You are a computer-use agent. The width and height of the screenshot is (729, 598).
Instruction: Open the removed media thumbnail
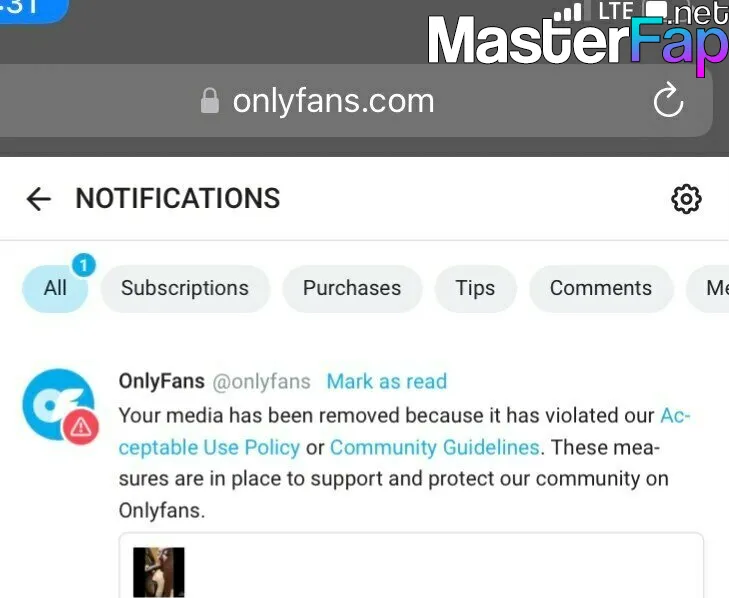(159, 572)
